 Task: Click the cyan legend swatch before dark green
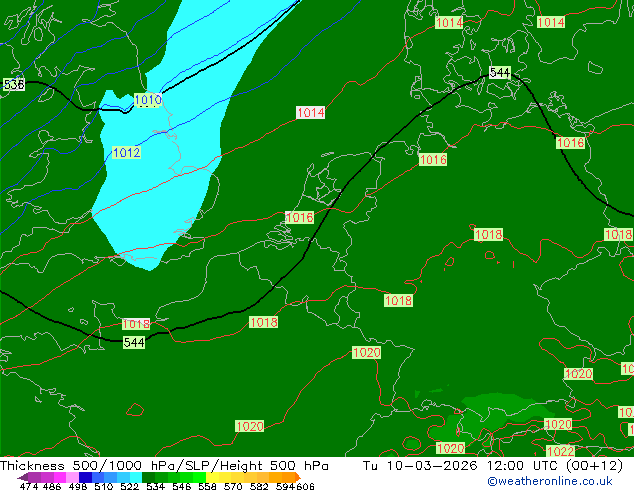[x=136, y=477]
